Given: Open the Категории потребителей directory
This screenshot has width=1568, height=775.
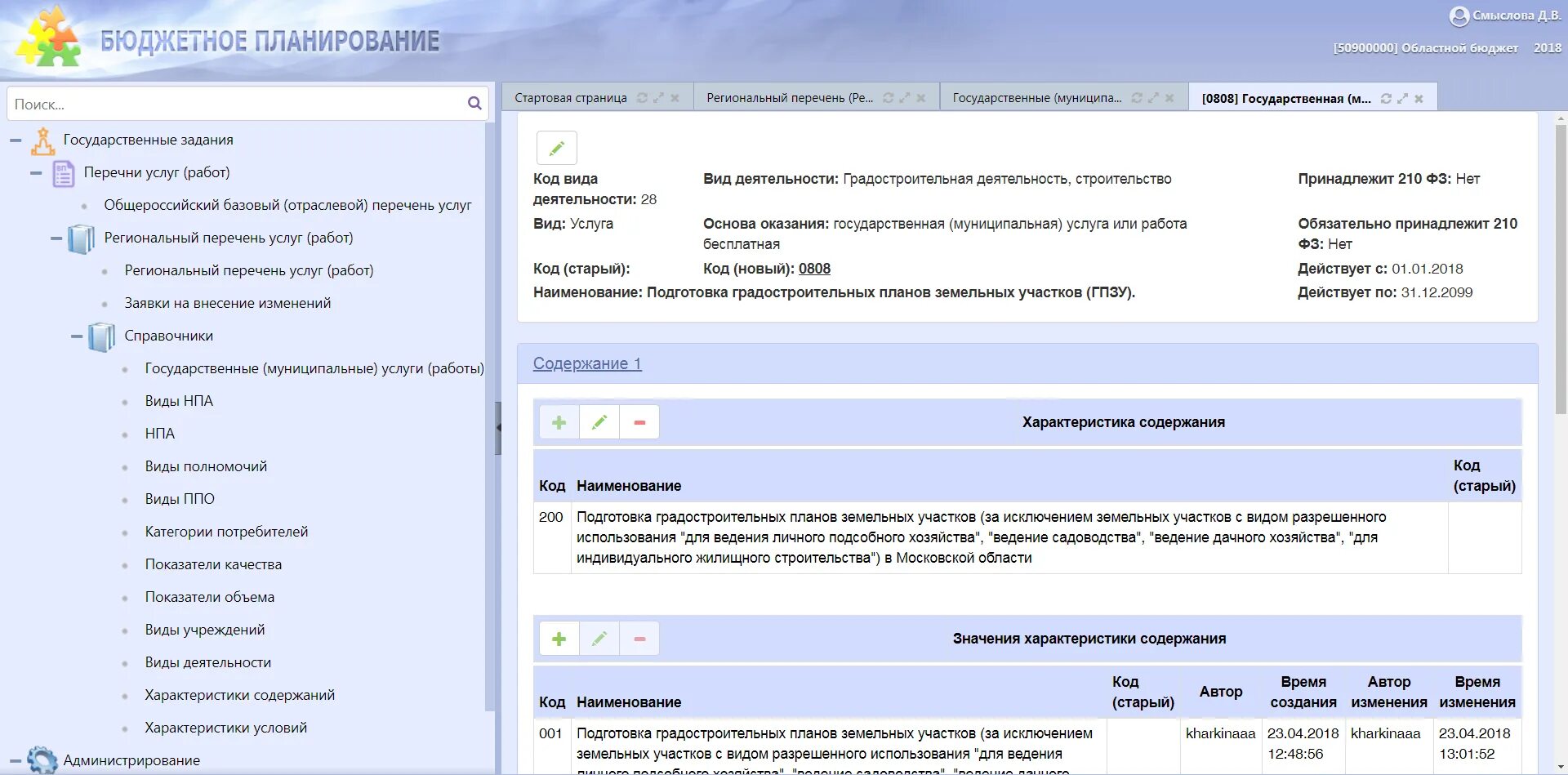Looking at the screenshot, I should click(226, 532).
